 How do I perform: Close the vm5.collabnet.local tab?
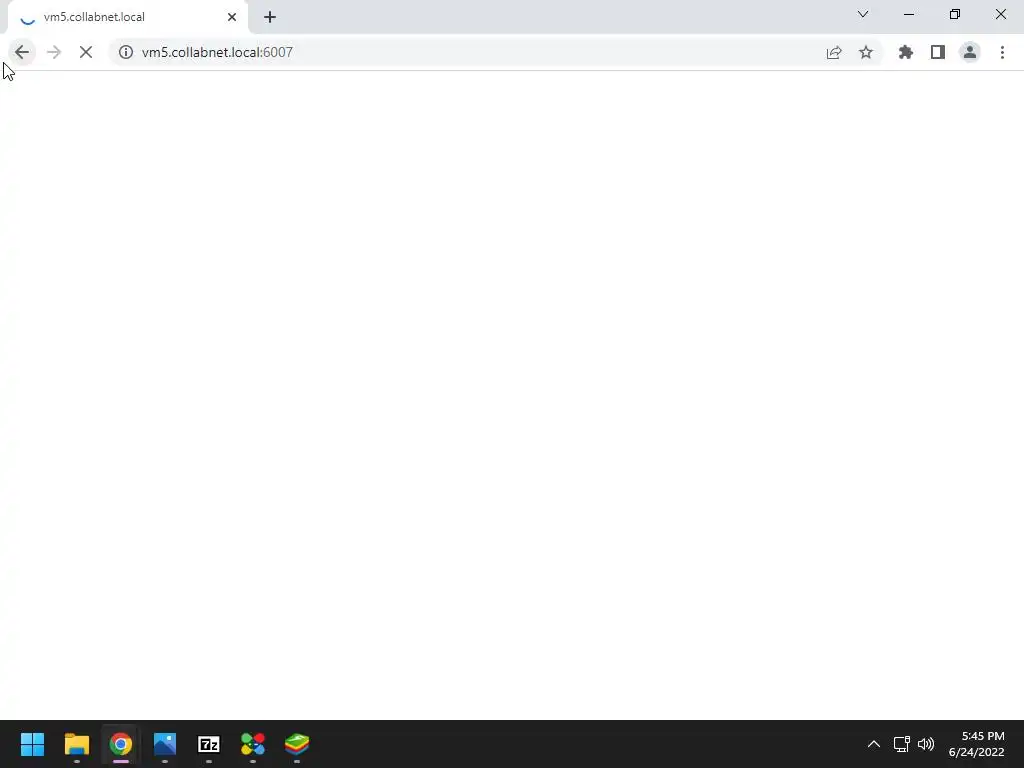tap(232, 17)
